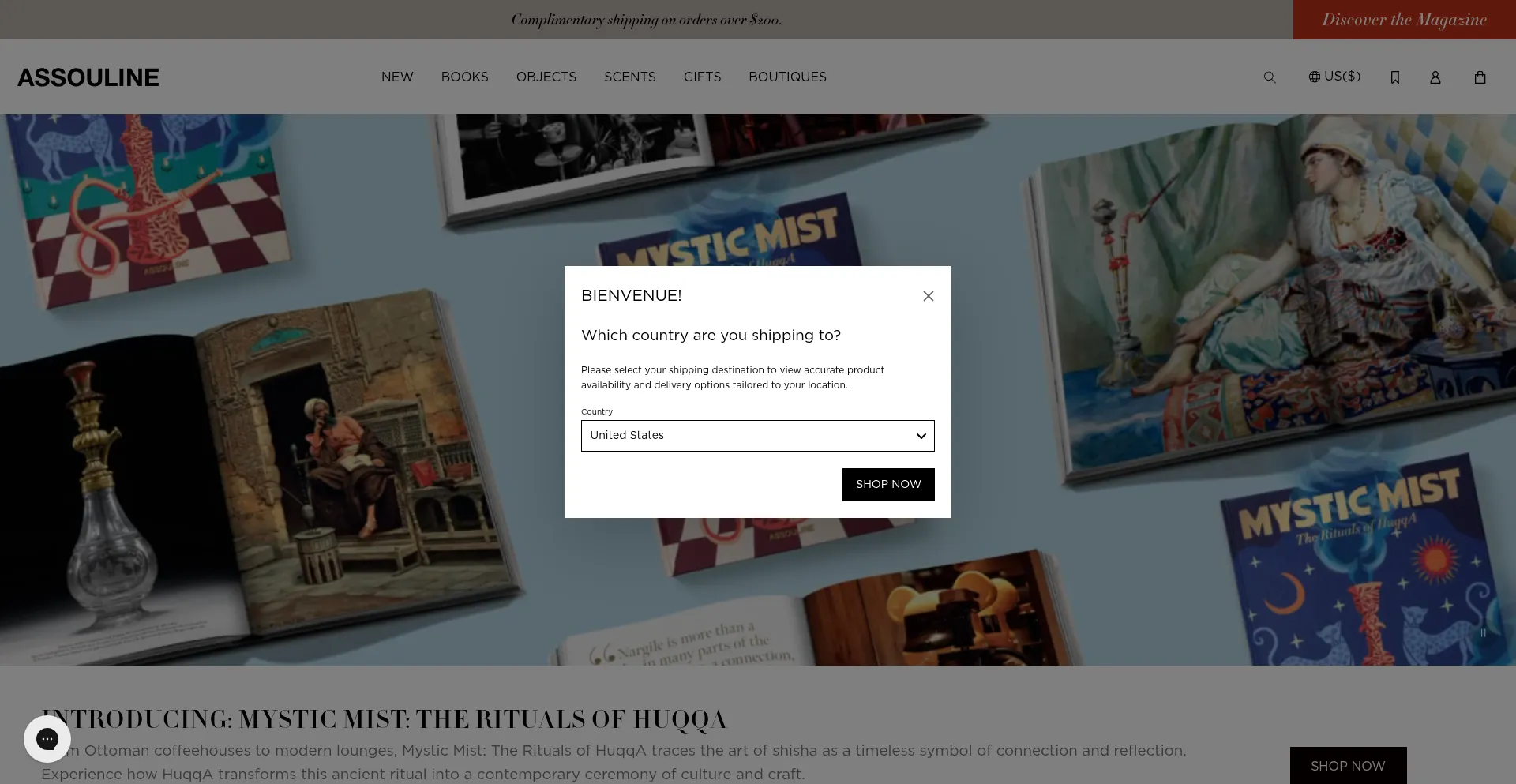This screenshot has height=784, width=1516.
Task: Open the search magnifier icon
Action: click(x=1270, y=77)
